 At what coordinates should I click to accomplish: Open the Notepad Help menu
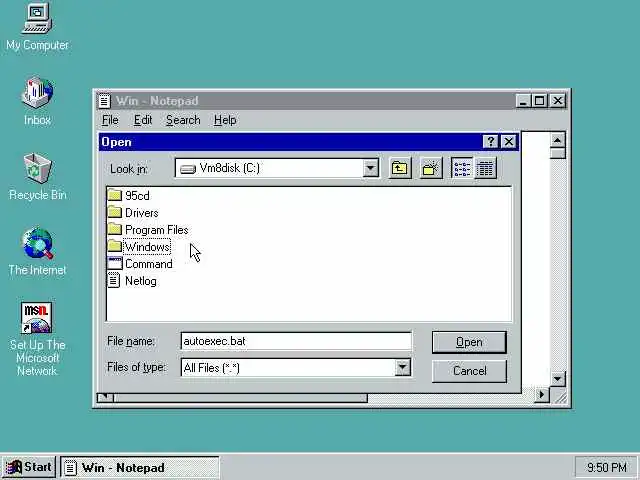point(225,120)
